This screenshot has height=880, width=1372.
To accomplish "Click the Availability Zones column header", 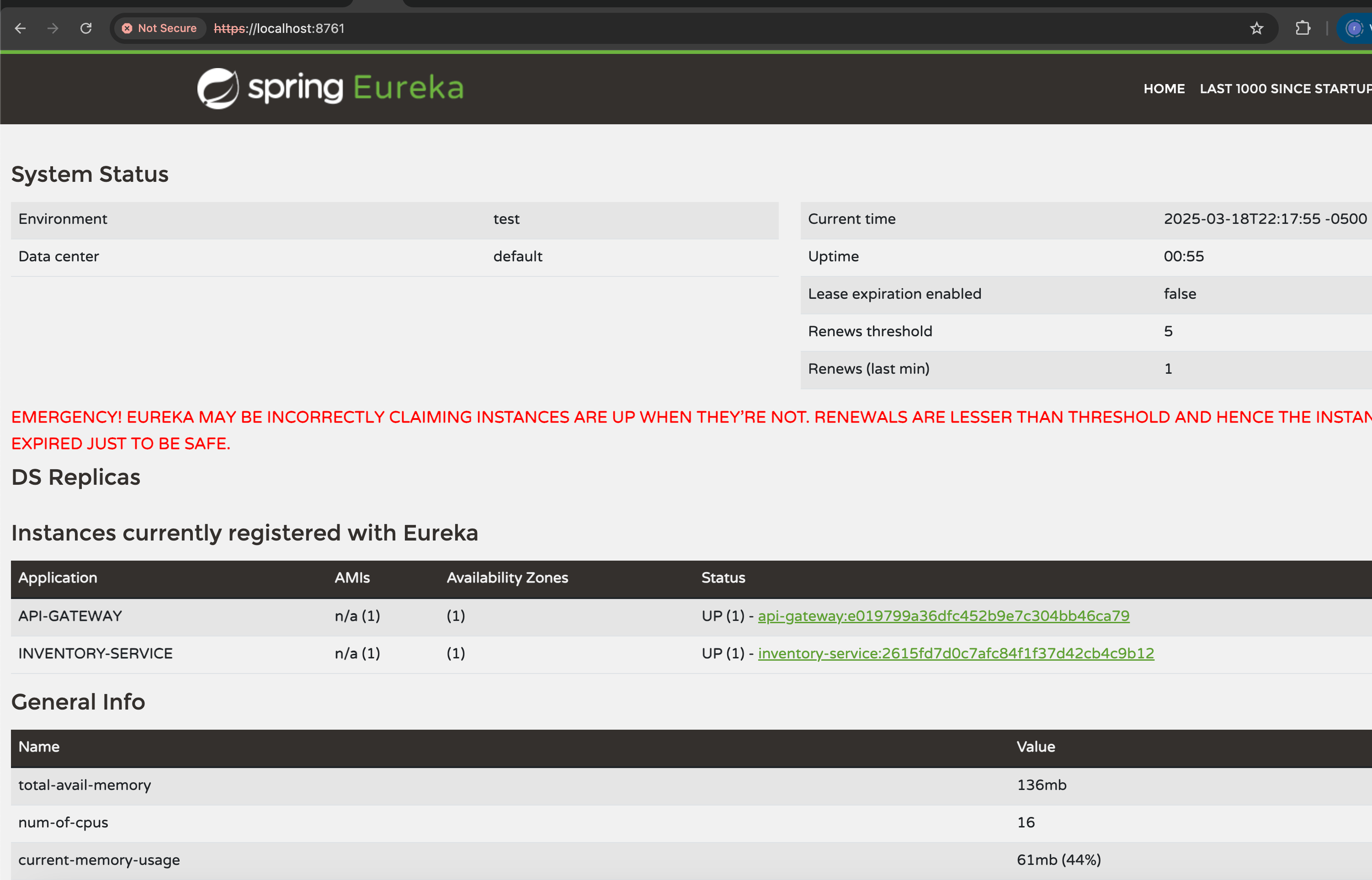I will (x=507, y=578).
